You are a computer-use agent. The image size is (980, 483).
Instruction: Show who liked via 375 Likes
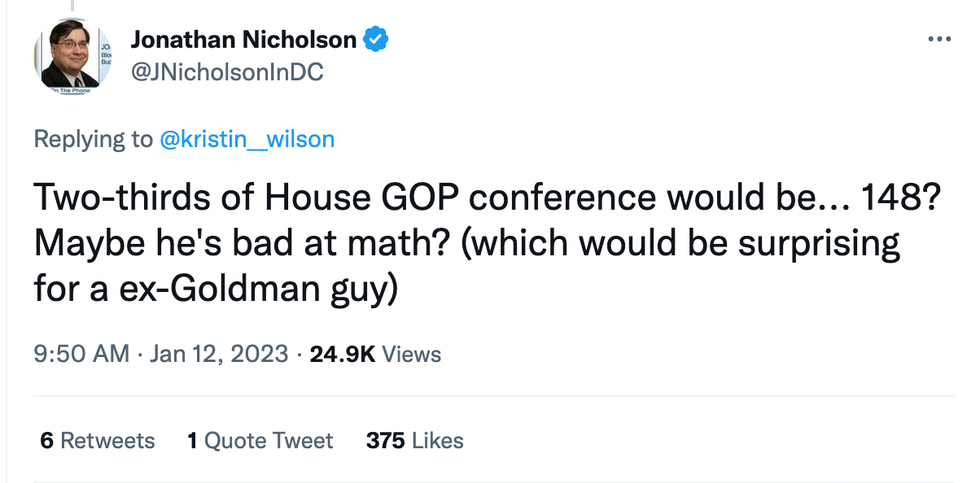click(x=415, y=440)
